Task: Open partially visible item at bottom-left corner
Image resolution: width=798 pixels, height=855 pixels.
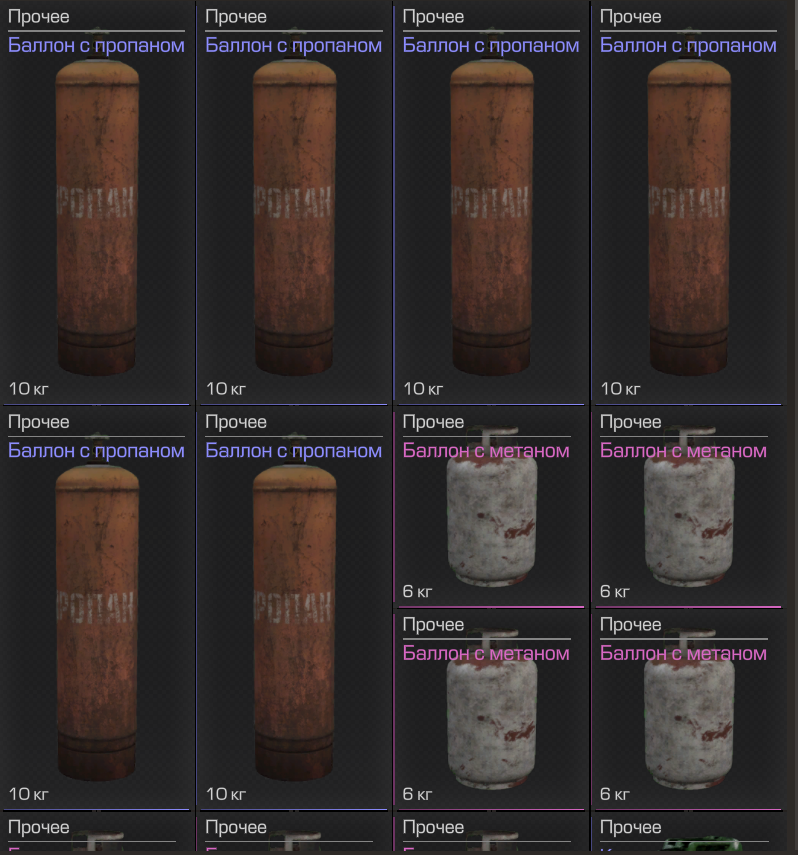Action: coord(97,834)
